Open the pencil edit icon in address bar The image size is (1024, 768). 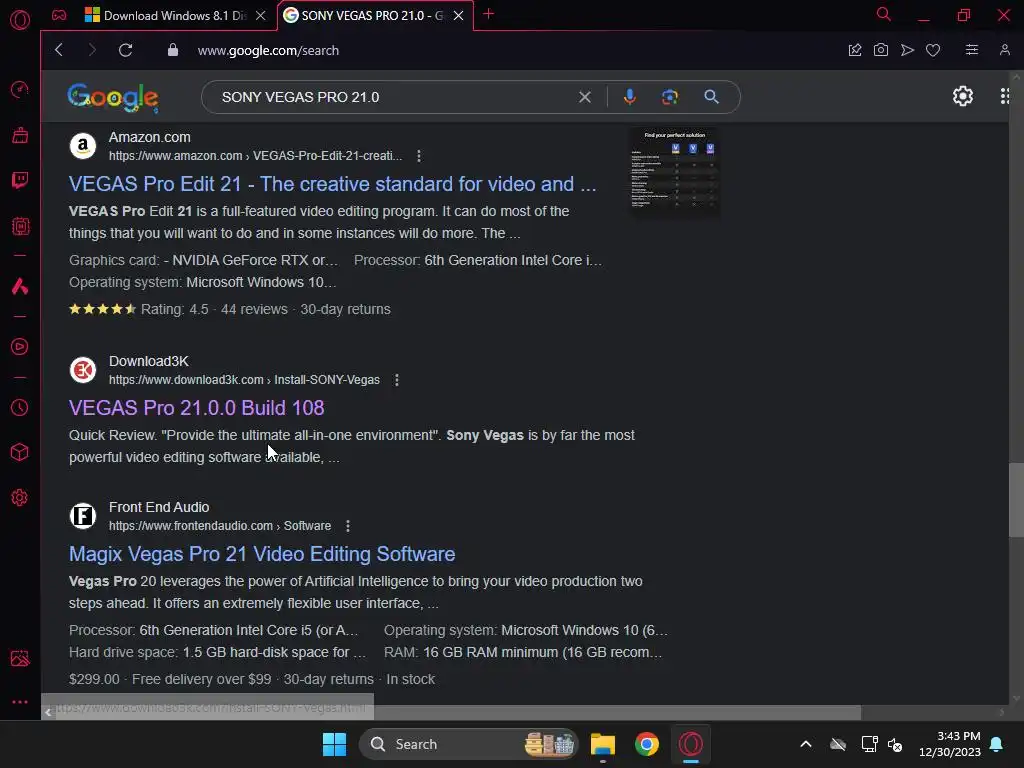click(855, 50)
